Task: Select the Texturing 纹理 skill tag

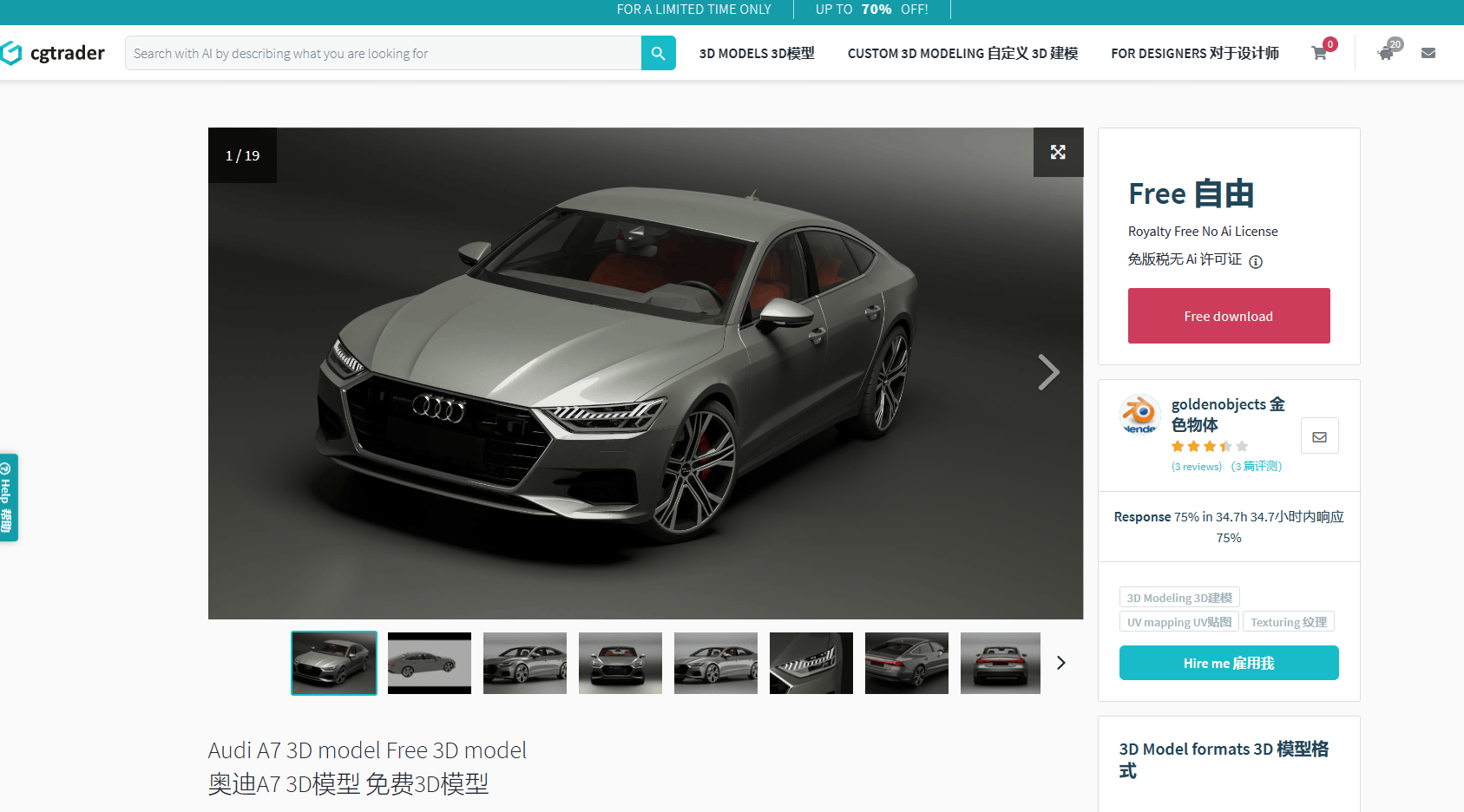Action: (1288, 621)
